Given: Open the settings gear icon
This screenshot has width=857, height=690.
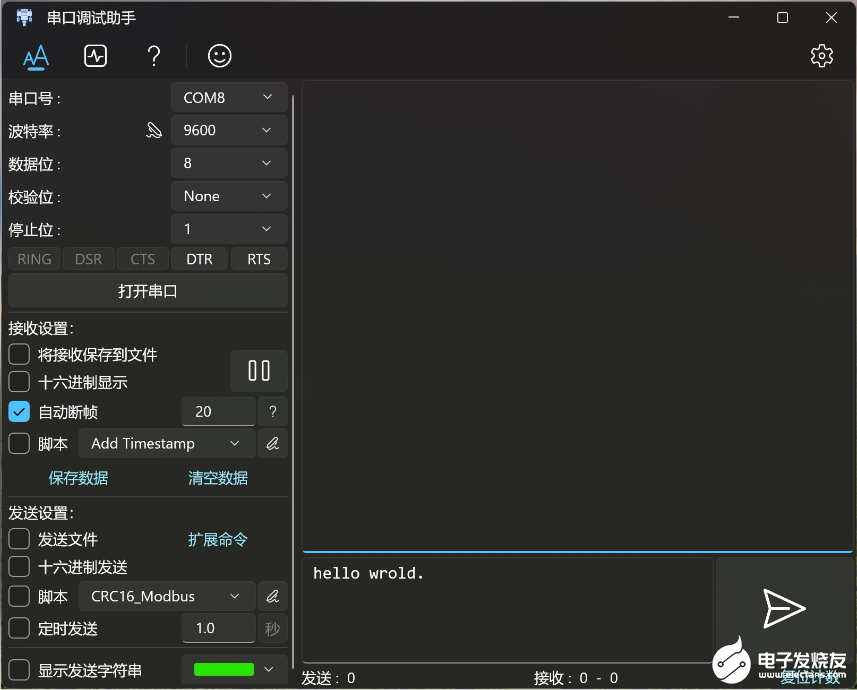Looking at the screenshot, I should [x=822, y=56].
